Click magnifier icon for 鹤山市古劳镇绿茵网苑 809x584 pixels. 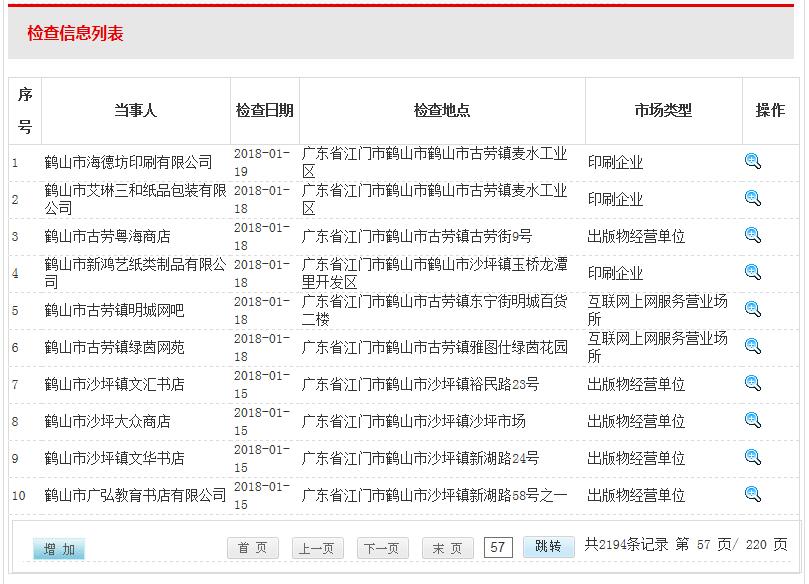pyautogui.click(x=753, y=346)
